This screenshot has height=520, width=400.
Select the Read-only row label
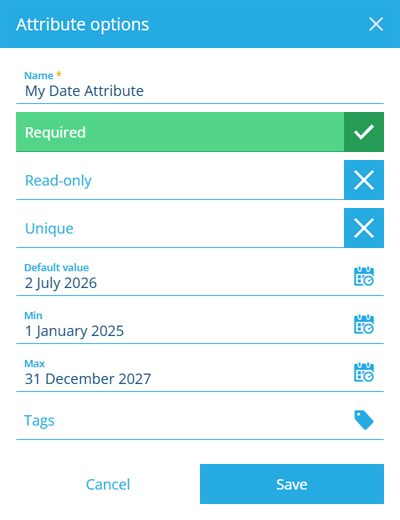point(58,180)
